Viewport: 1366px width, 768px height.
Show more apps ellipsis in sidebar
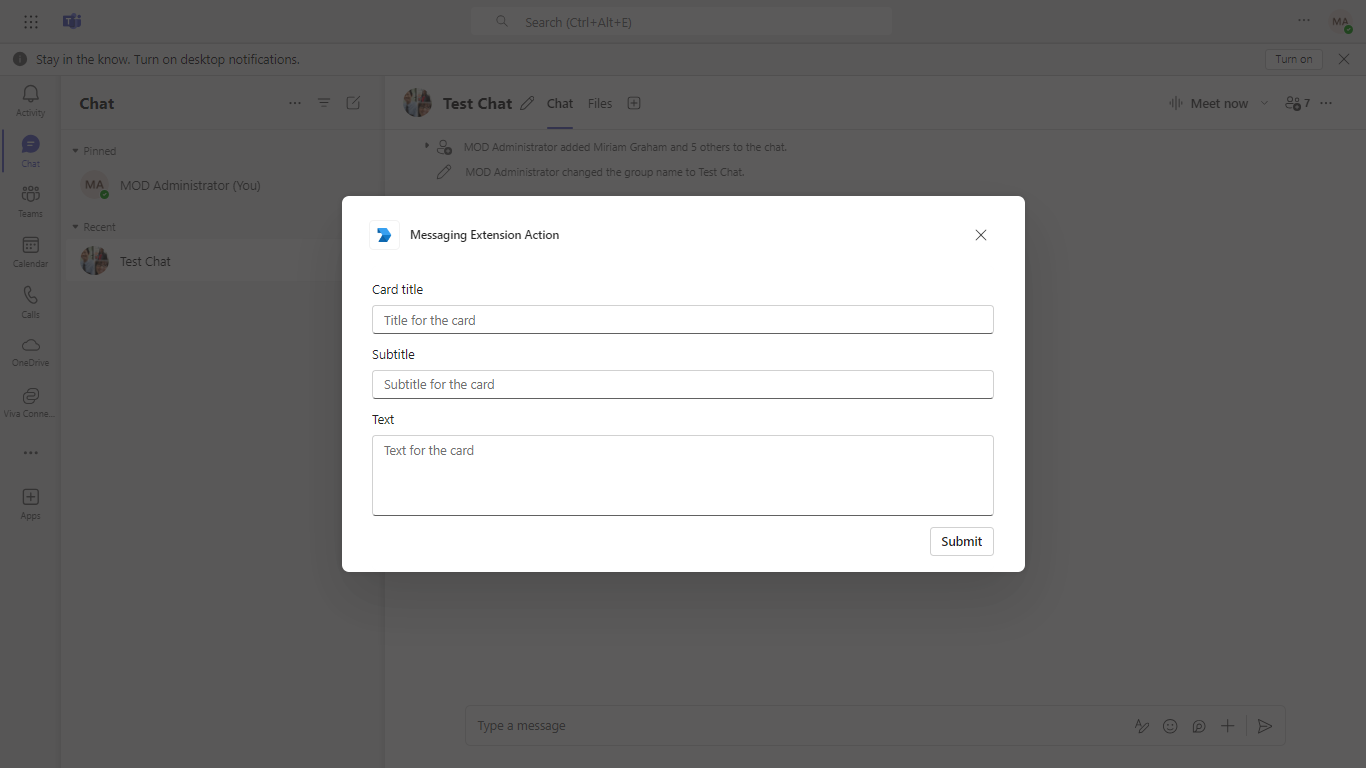30,453
